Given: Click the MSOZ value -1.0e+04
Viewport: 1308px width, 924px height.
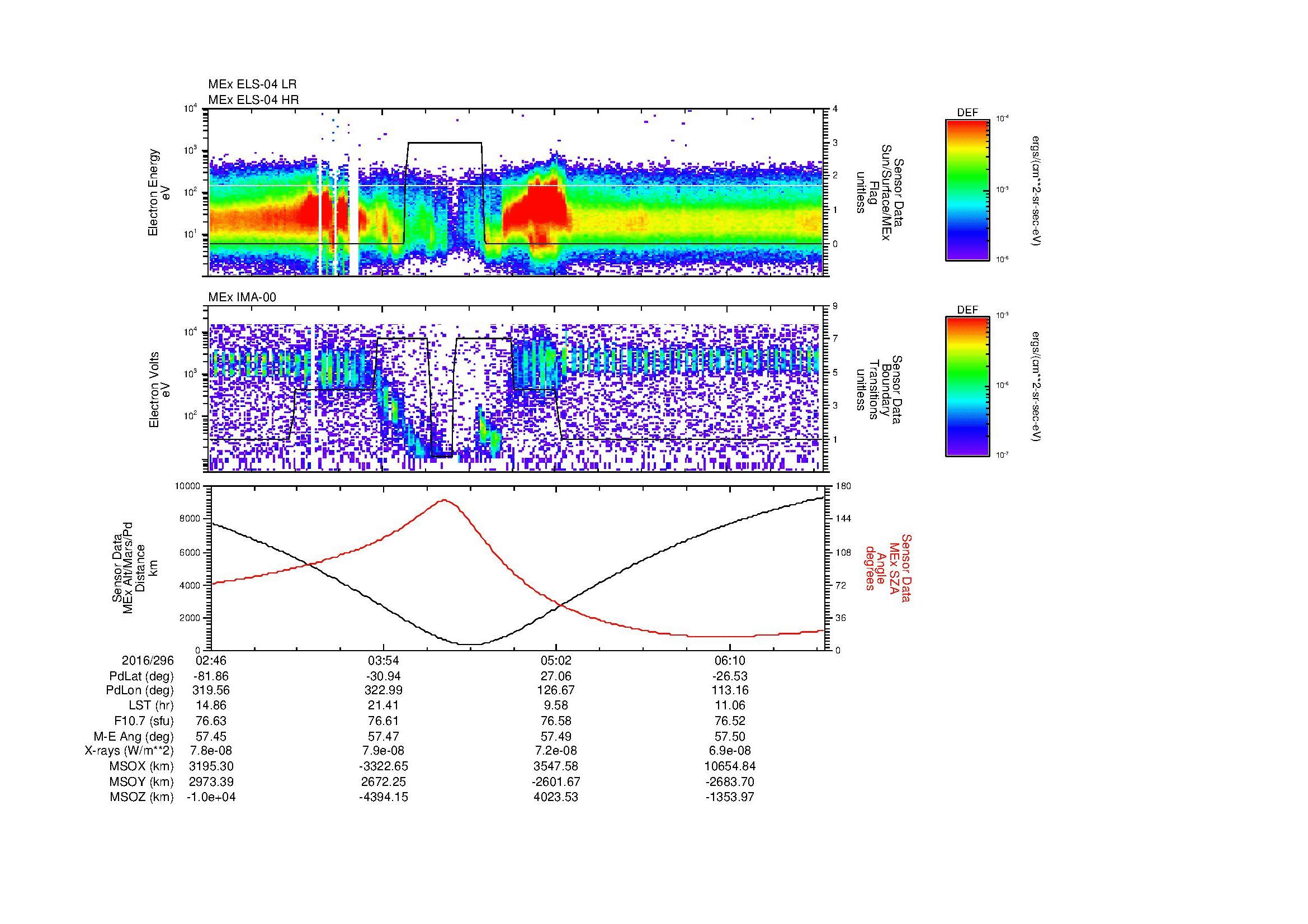Looking at the screenshot, I should [x=211, y=798].
